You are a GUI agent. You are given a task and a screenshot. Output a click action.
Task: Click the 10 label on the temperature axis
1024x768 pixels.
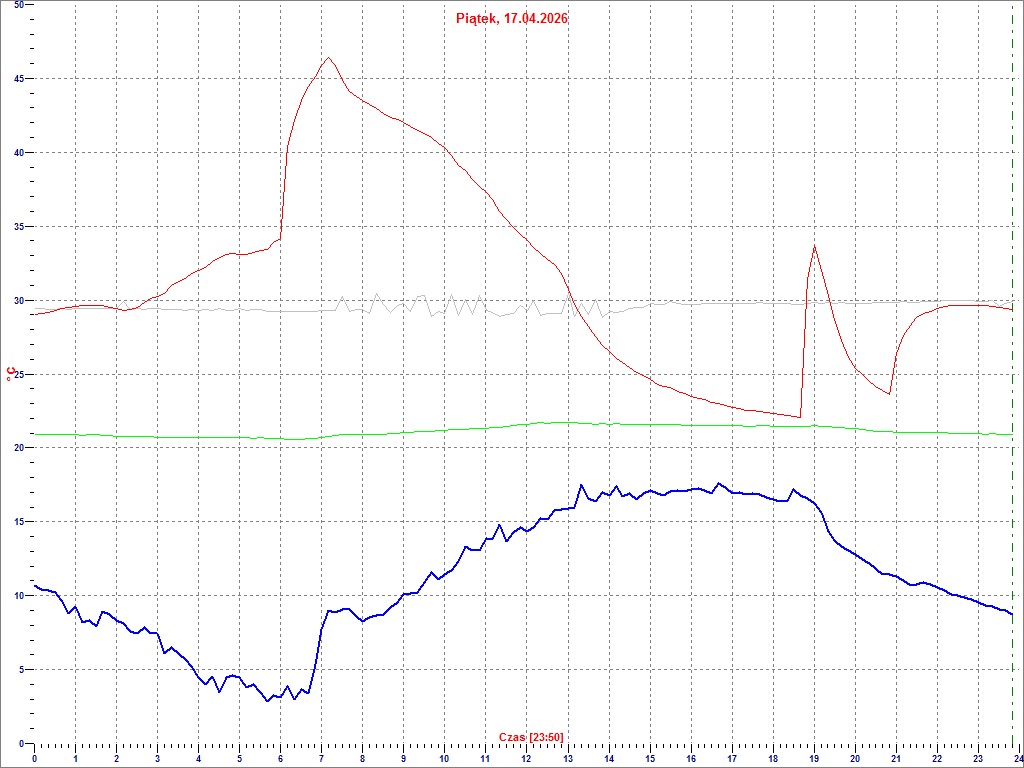[20, 596]
